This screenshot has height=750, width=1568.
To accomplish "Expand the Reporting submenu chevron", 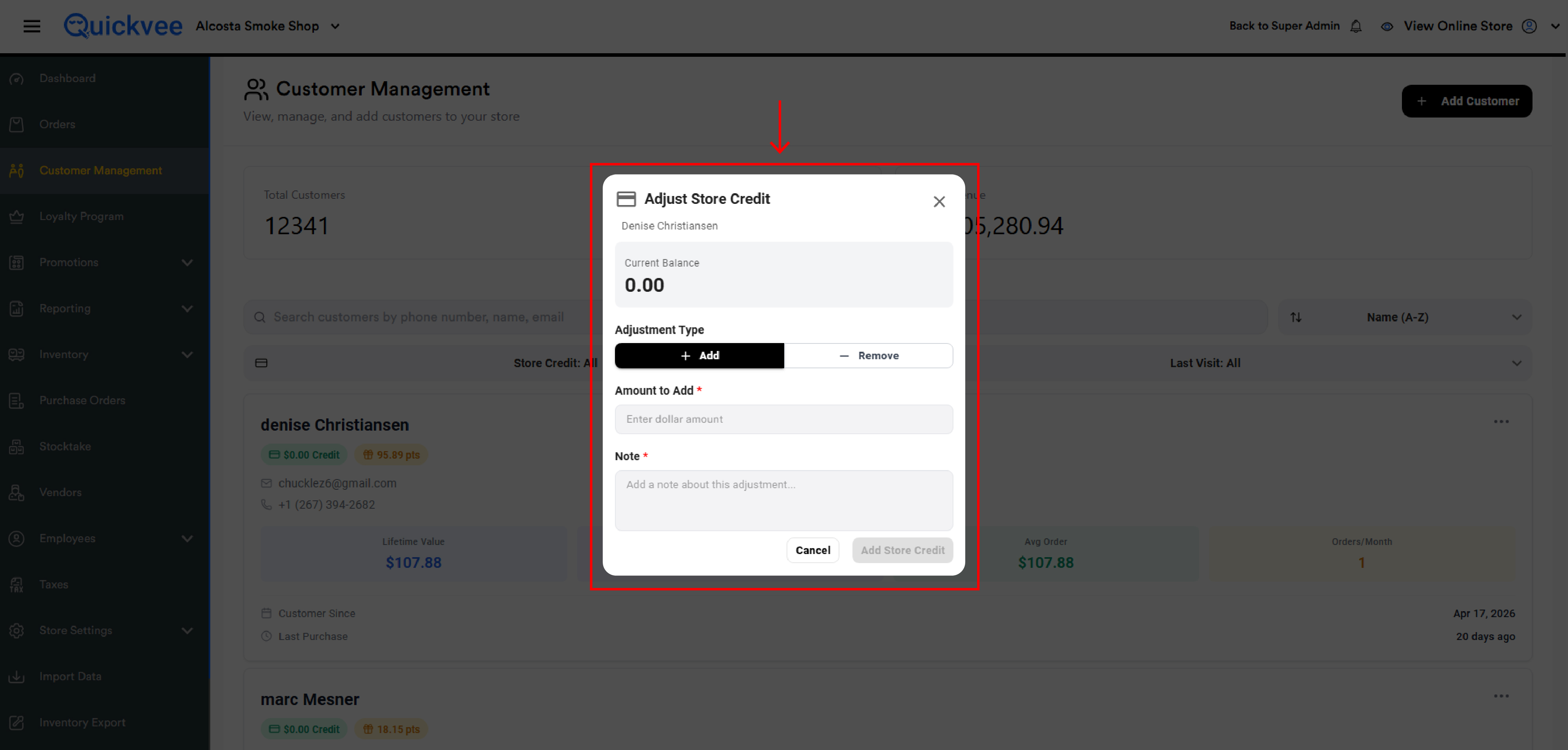I will (x=187, y=308).
